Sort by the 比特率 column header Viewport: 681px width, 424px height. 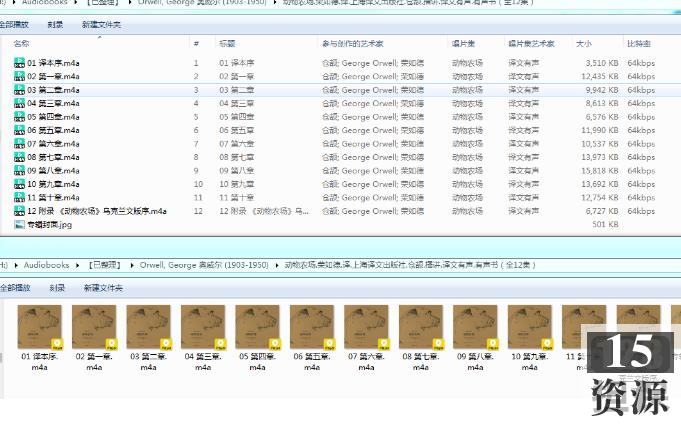coord(639,43)
